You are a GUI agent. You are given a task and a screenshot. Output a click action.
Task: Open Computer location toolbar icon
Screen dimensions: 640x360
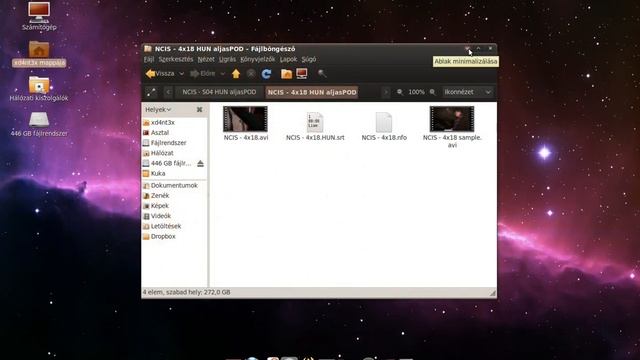(x=302, y=74)
